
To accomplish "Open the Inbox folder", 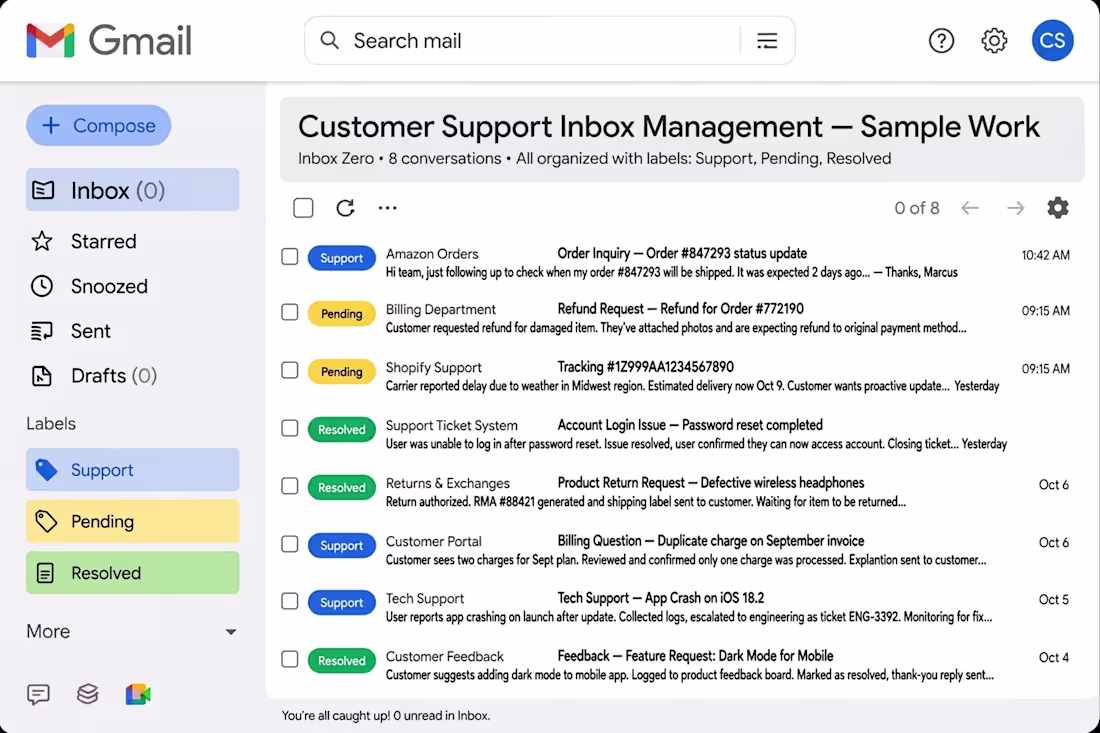I will coord(133,190).
